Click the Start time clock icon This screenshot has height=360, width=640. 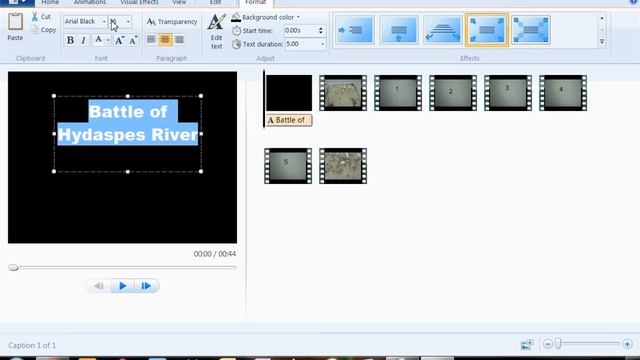236,31
